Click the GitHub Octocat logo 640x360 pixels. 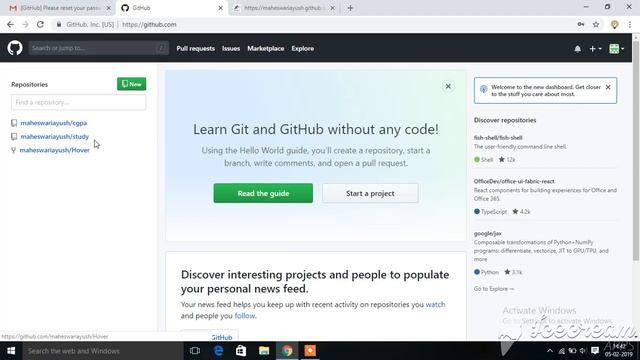pyautogui.click(x=15, y=48)
